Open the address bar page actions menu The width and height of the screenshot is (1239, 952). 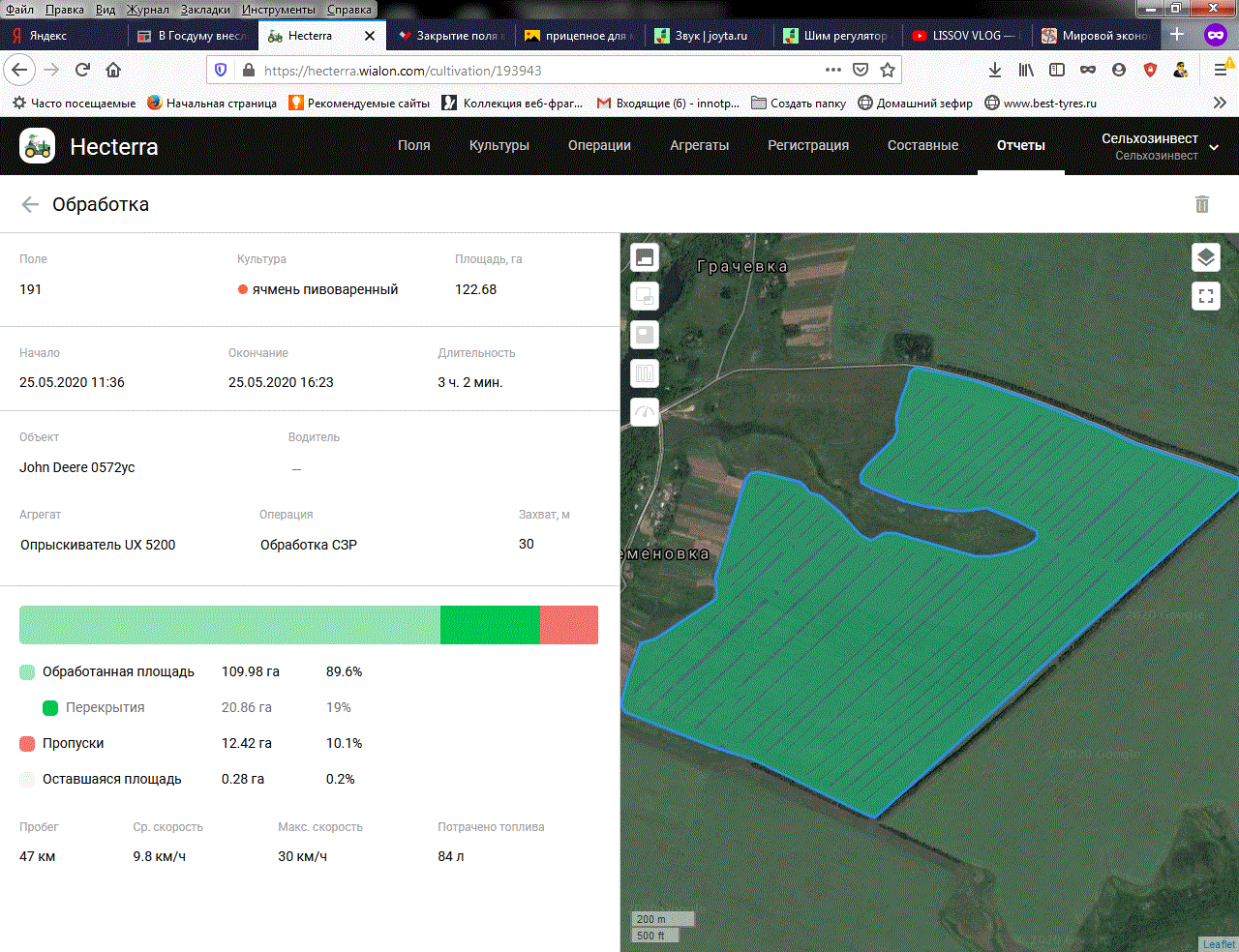pos(832,70)
